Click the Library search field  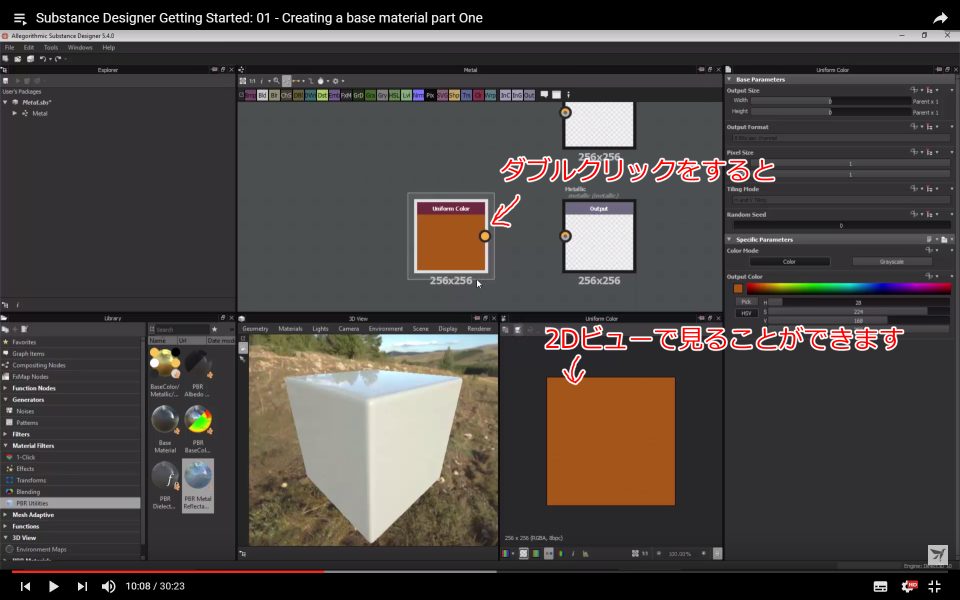point(181,329)
